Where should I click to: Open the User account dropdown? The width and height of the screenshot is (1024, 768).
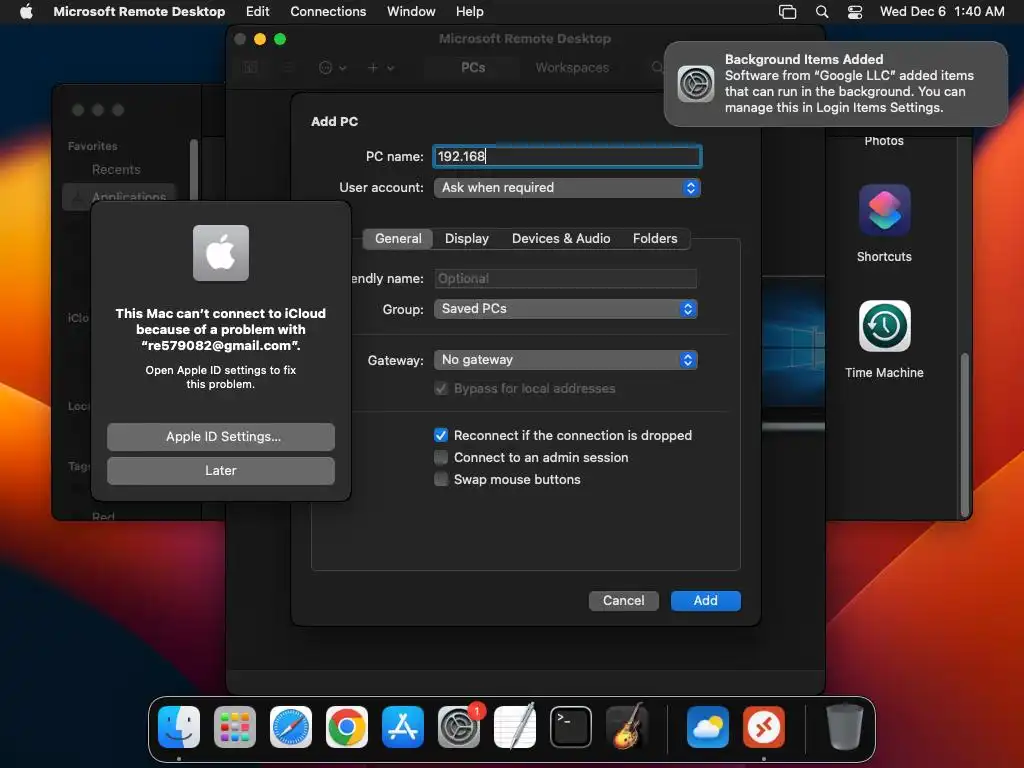coord(567,187)
